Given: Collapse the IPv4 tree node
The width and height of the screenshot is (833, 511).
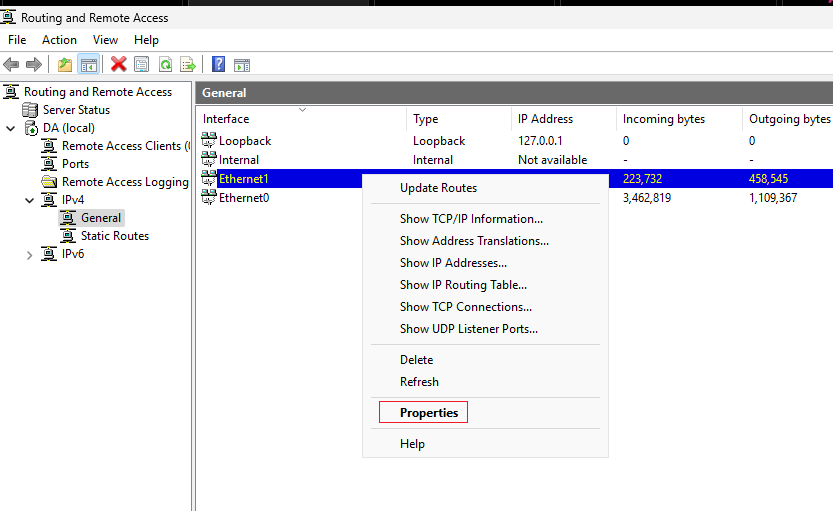Looking at the screenshot, I should (30, 200).
